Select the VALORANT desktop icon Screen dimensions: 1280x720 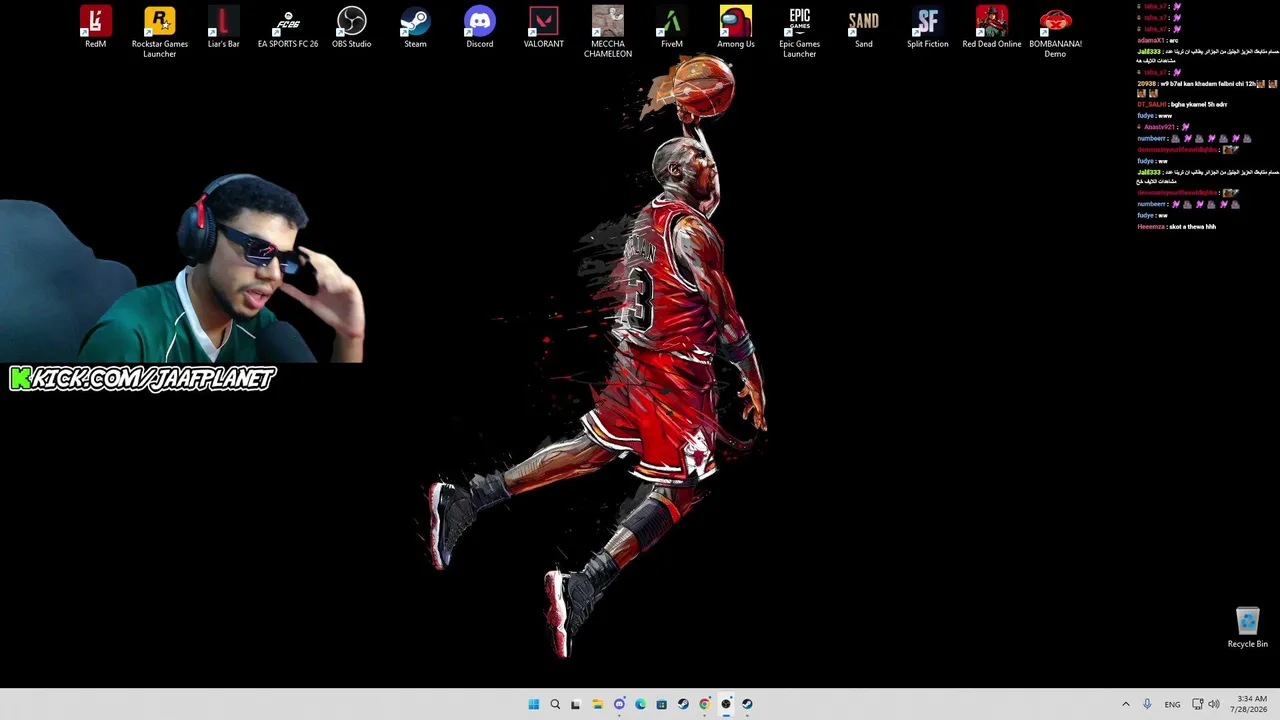click(x=544, y=28)
